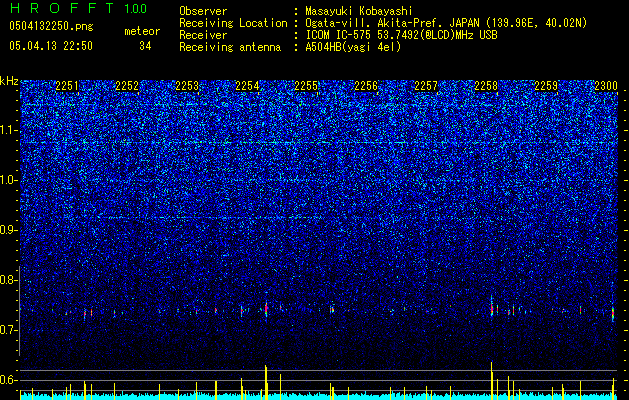Click the A504HB(yagi 4el) antenna text
Screen dimensions: 629x400
tap(353, 47)
